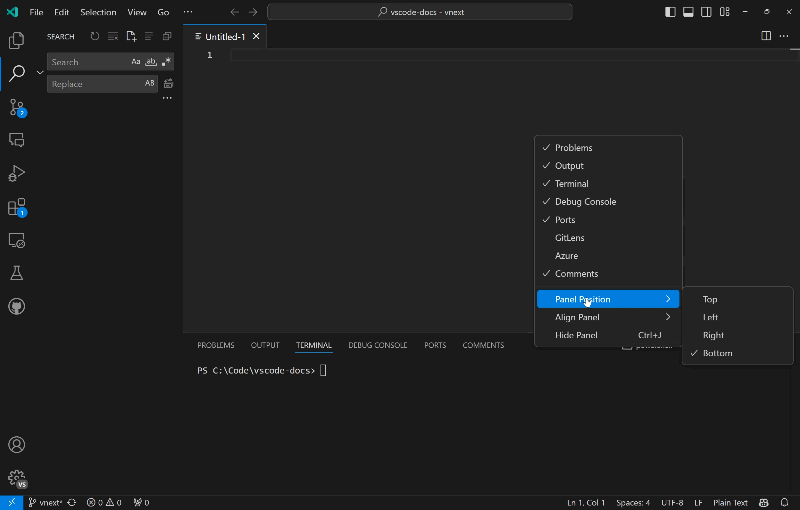Click Ln 1, Col 1 status item
This screenshot has width=800, height=510.
587,502
